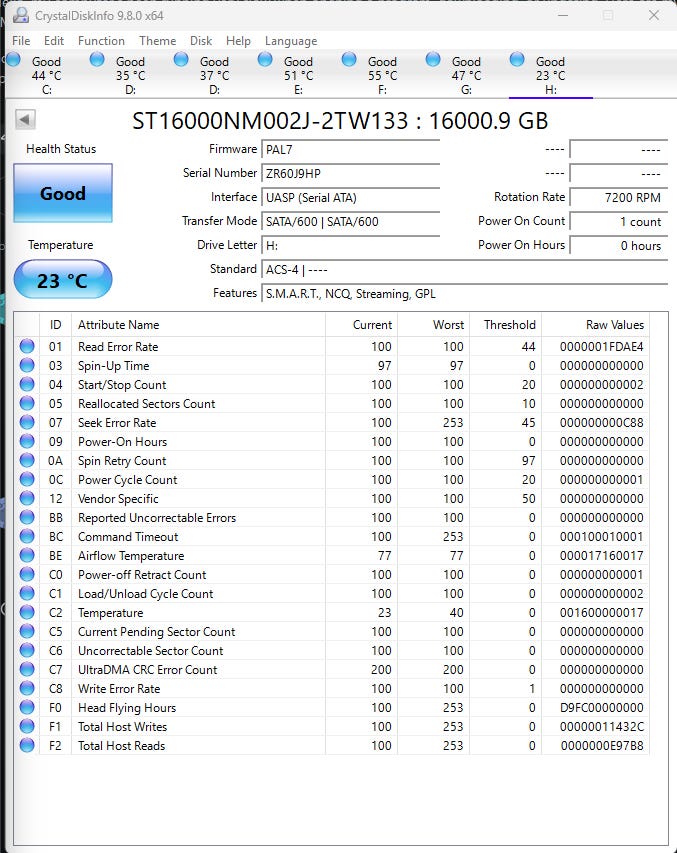Click status icon for Reported Uncorrectable Errors
Image resolution: width=677 pixels, height=853 pixels.
pos(27,517)
